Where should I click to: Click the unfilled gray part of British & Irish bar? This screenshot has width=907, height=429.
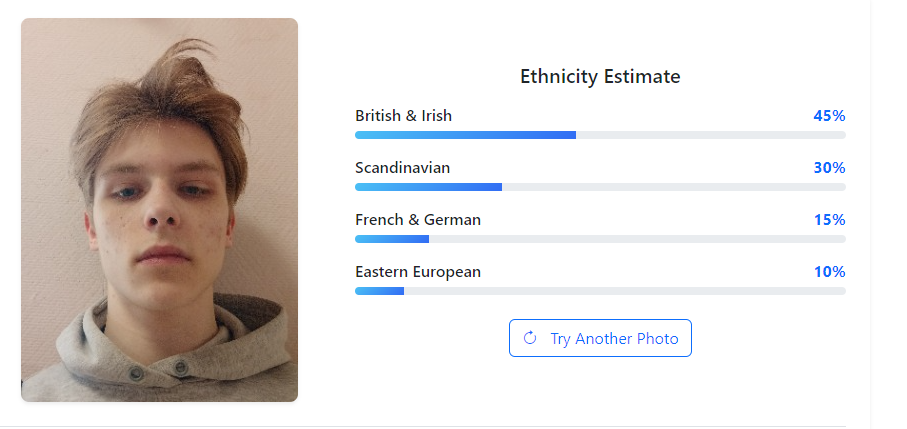pyautogui.click(x=710, y=135)
